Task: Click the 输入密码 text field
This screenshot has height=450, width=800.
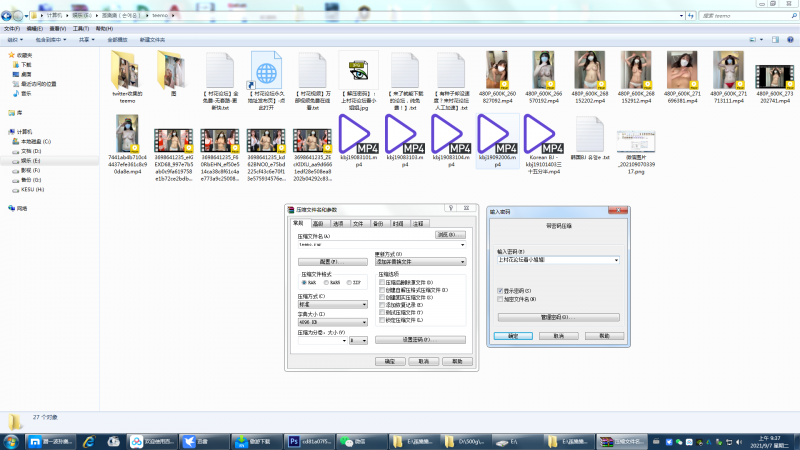Action: pos(555,260)
